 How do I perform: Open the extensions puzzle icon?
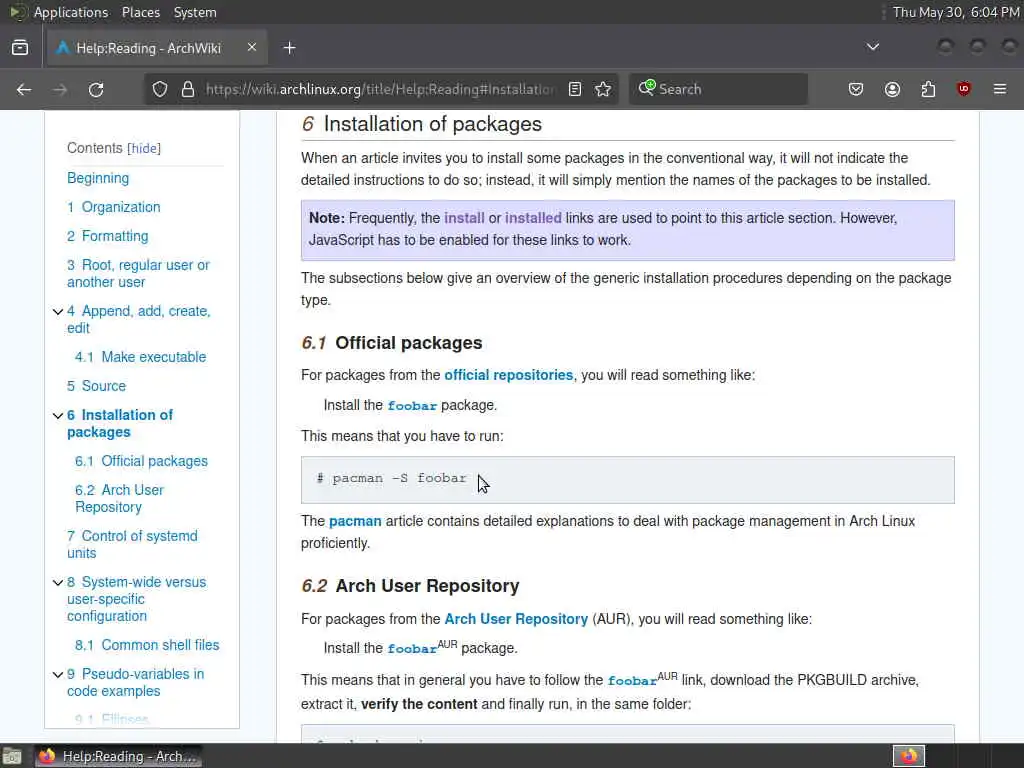928,89
